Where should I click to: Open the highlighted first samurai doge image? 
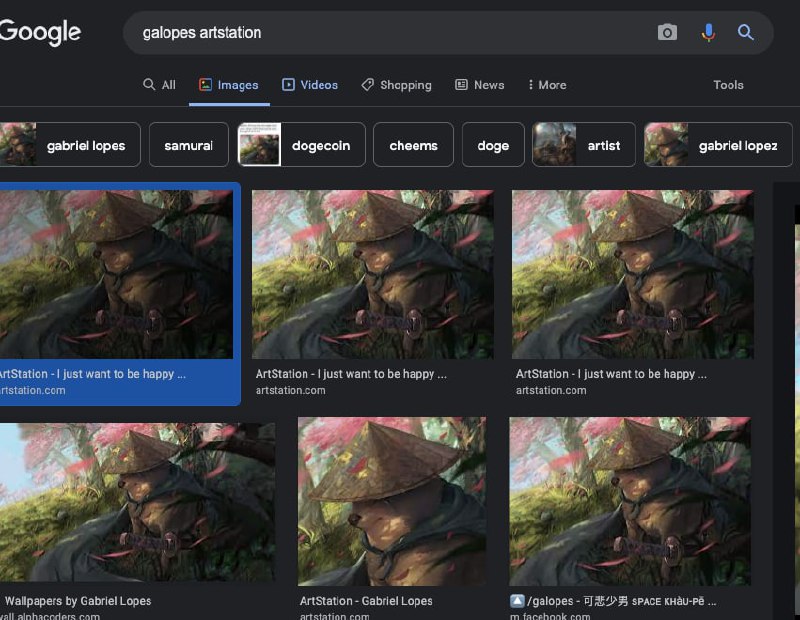coord(116,274)
